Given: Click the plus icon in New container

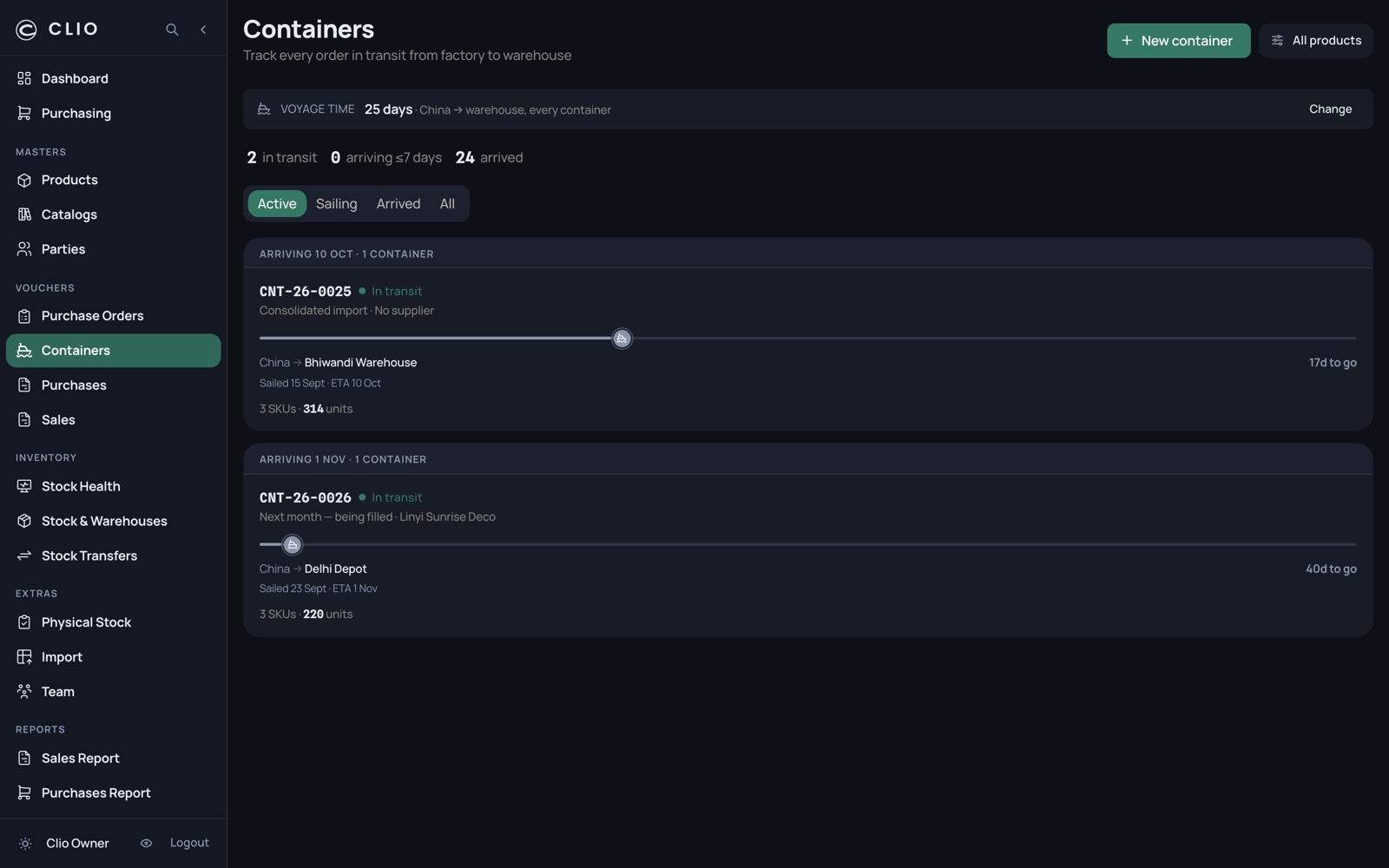Looking at the screenshot, I should (1127, 41).
